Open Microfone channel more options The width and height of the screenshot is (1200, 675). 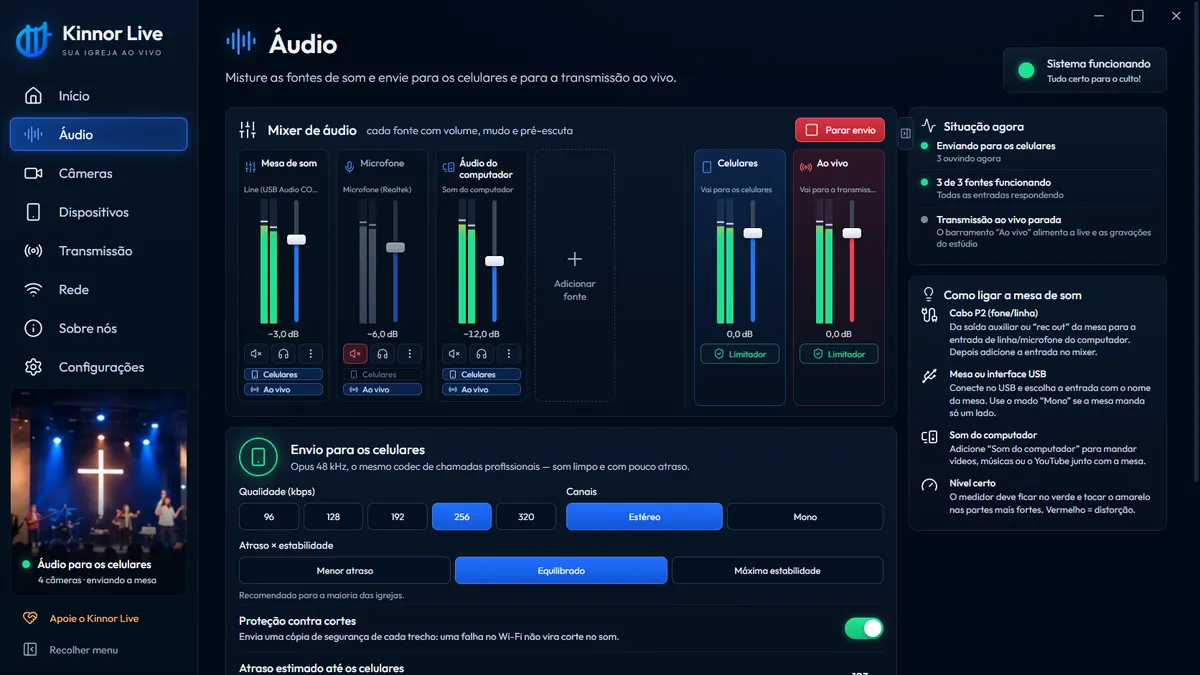click(x=410, y=353)
